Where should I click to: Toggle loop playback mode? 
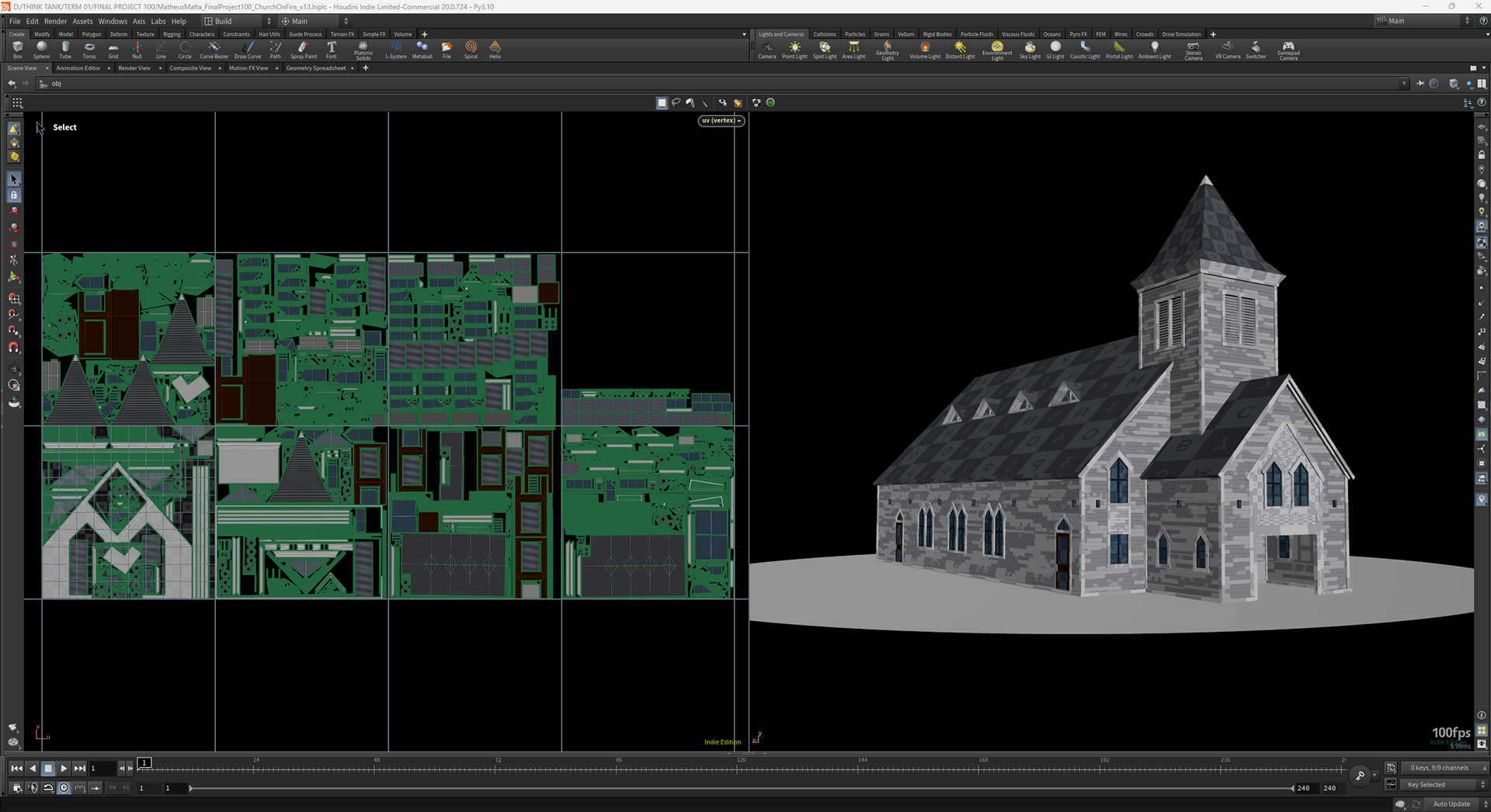pyautogui.click(x=48, y=788)
